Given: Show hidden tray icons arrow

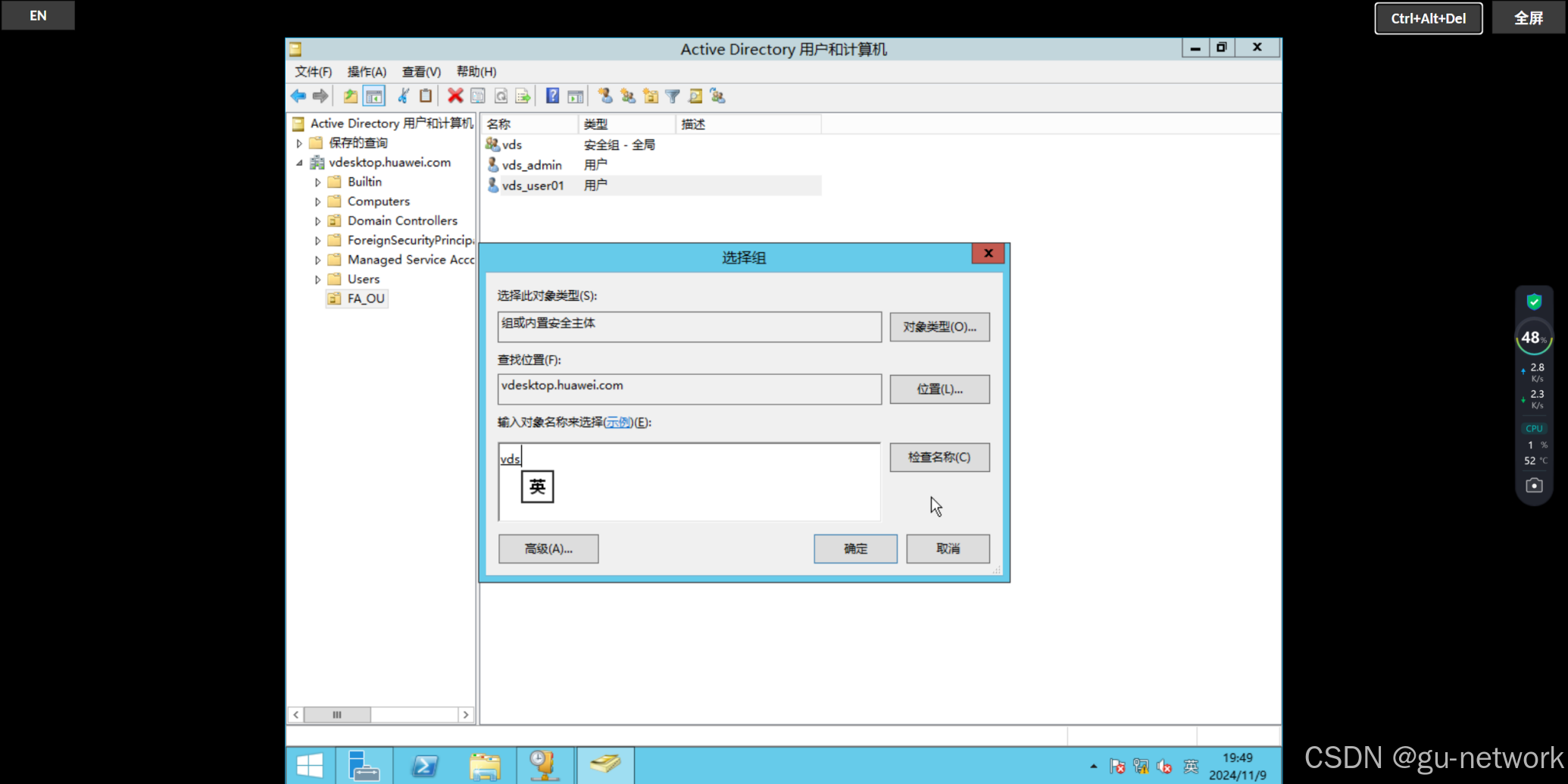Looking at the screenshot, I should 1093,767.
